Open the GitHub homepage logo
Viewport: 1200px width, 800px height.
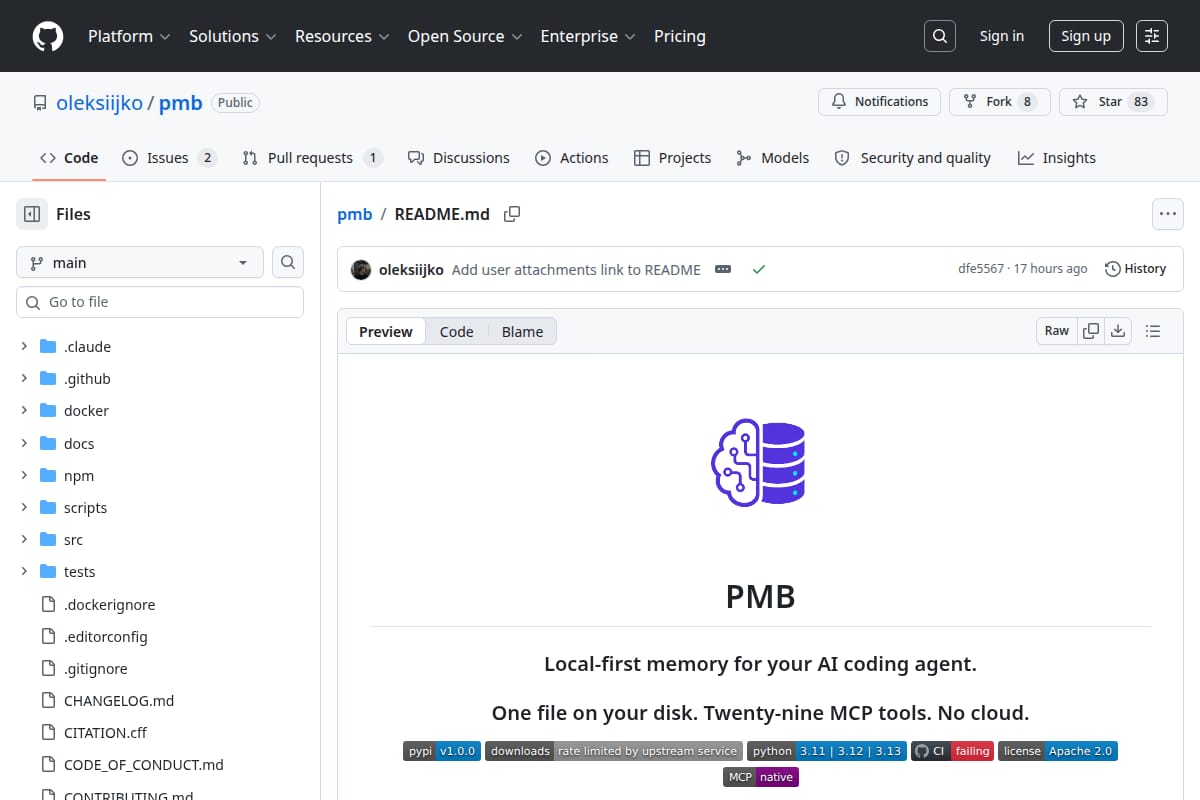point(48,36)
